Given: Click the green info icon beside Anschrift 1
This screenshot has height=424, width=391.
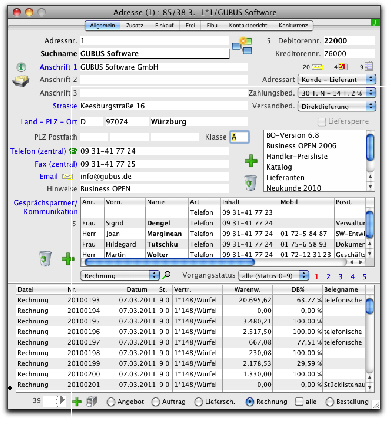Looking at the screenshot, I should click(21, 67).
